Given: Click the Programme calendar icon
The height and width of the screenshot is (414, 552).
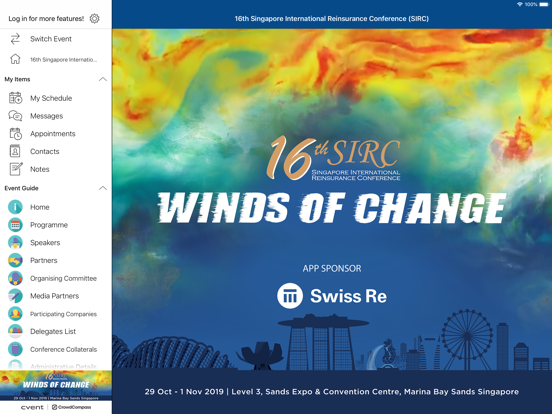Looking at the screenshot, I should pyautogui.click(x=15, y=225).
